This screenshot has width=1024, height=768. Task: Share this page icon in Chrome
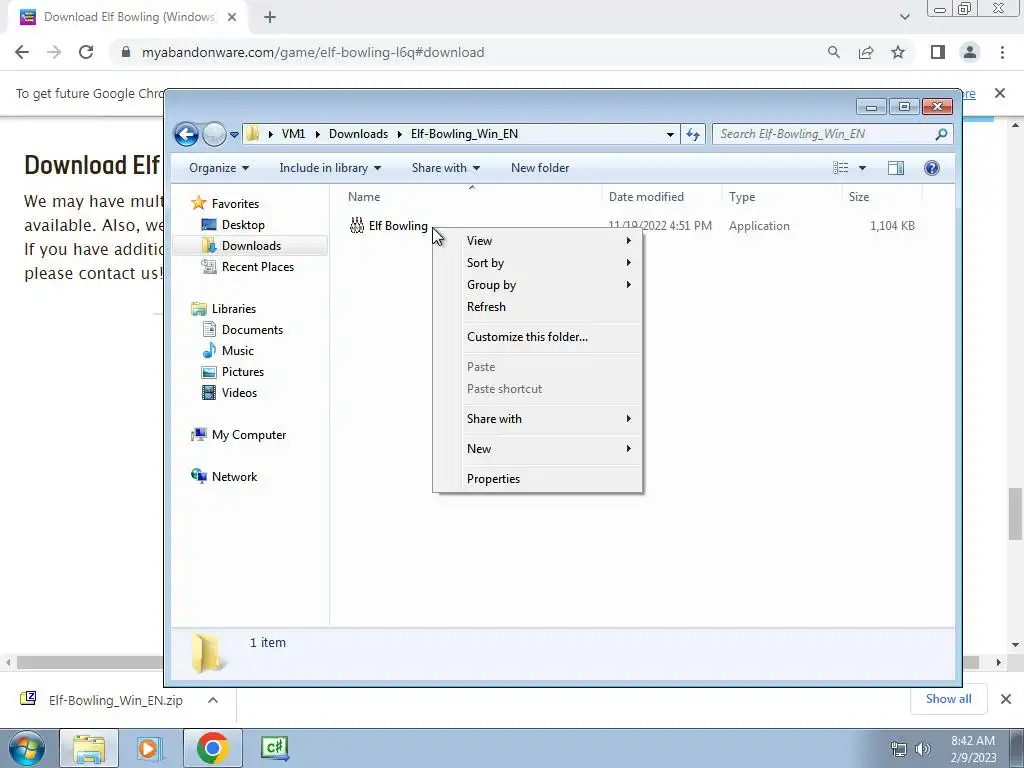click(866, 52)
